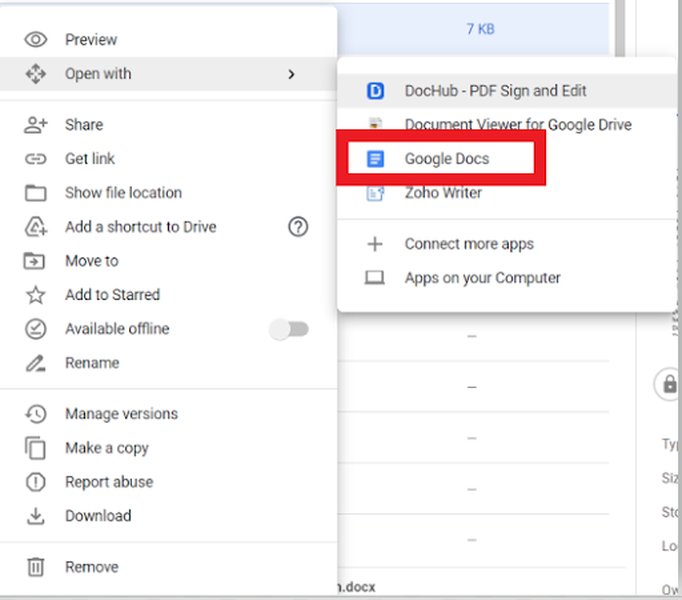The image size is (682, 600).
Task: Click the Available offline checkmark icon
Action: [x=36, y=329]
